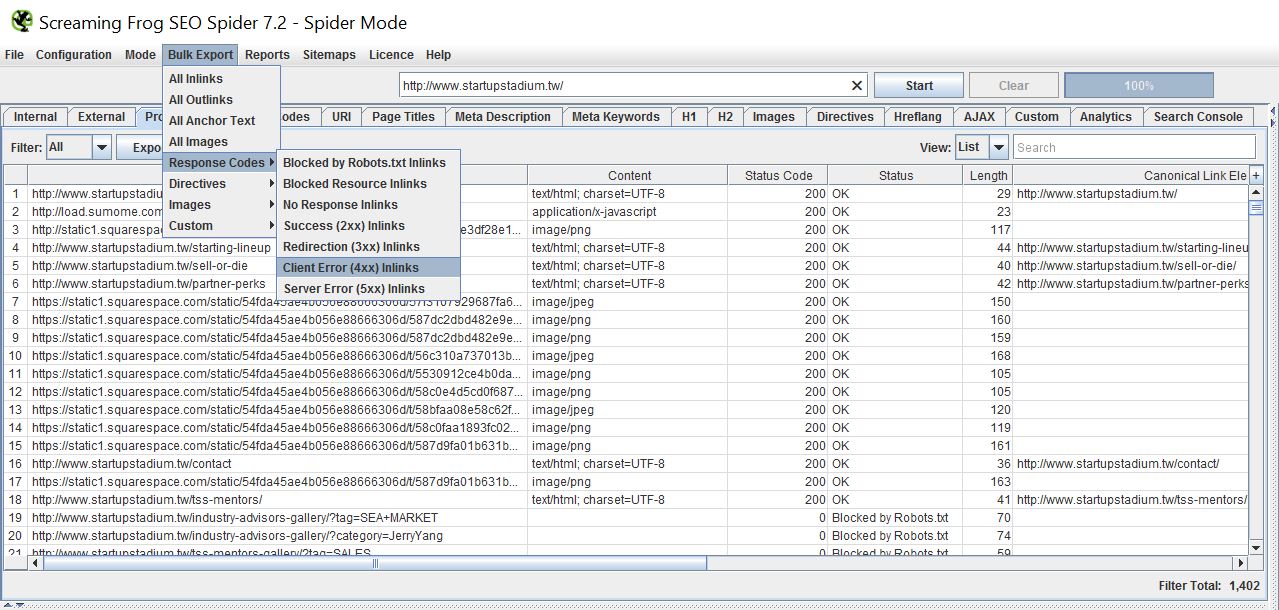Image resolution: width=1279 pixels, height=610 pixels.
Task: Click the Screaming Frog logo icon
Action: click(x=20, y=21)
